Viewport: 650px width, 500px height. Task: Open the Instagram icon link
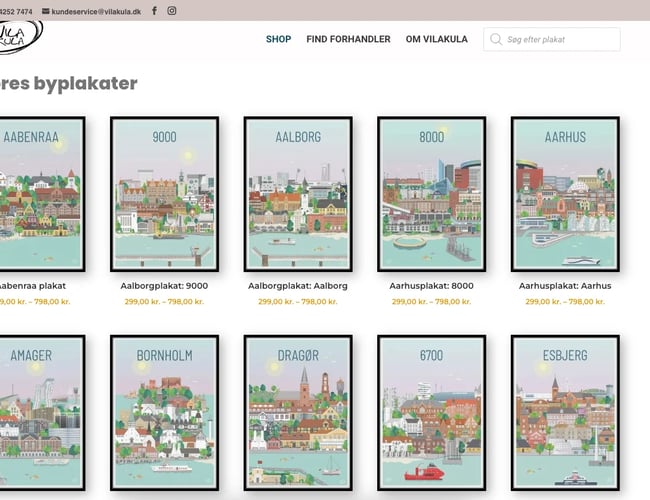172,11
